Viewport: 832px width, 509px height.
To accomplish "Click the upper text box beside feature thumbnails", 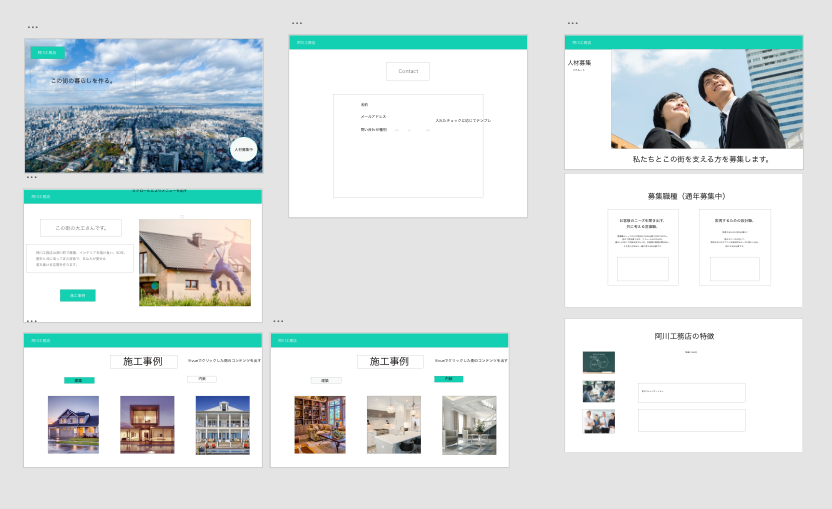I will (691, 393).
